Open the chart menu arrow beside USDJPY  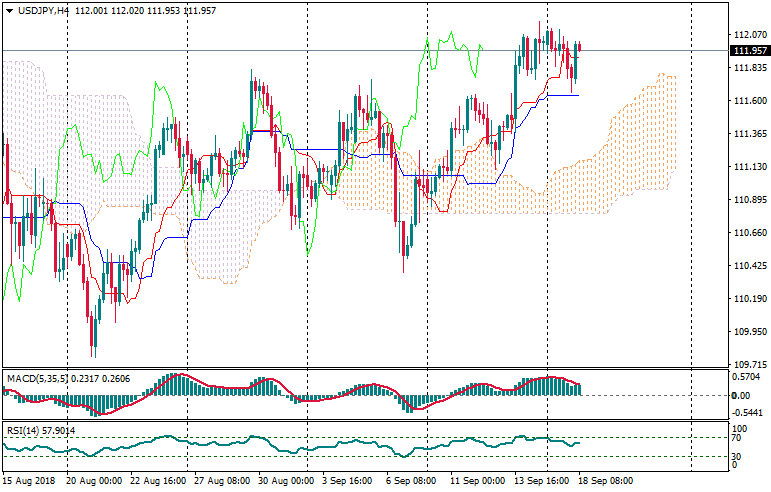[10, 10]
